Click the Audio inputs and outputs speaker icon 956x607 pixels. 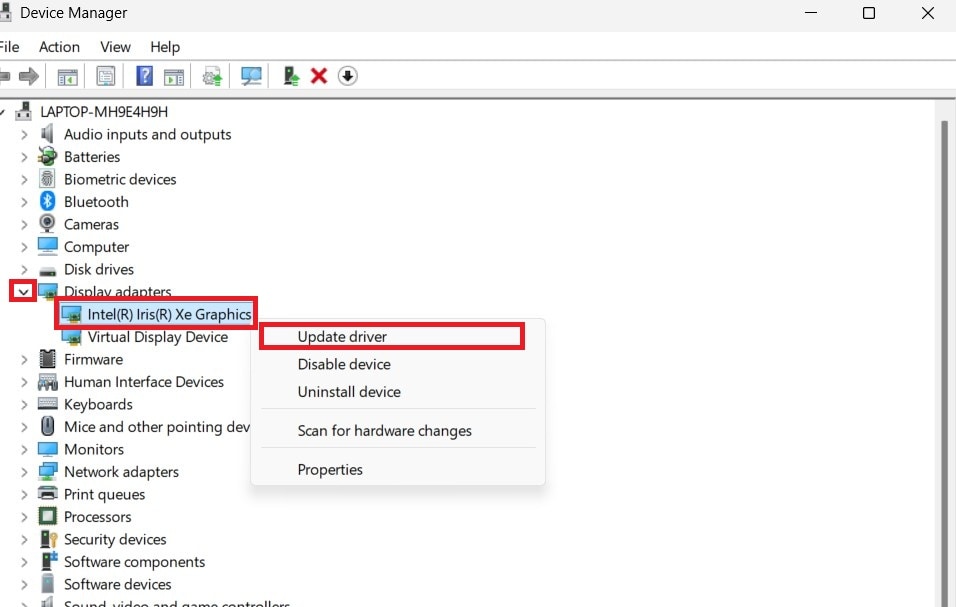[48, 134]
